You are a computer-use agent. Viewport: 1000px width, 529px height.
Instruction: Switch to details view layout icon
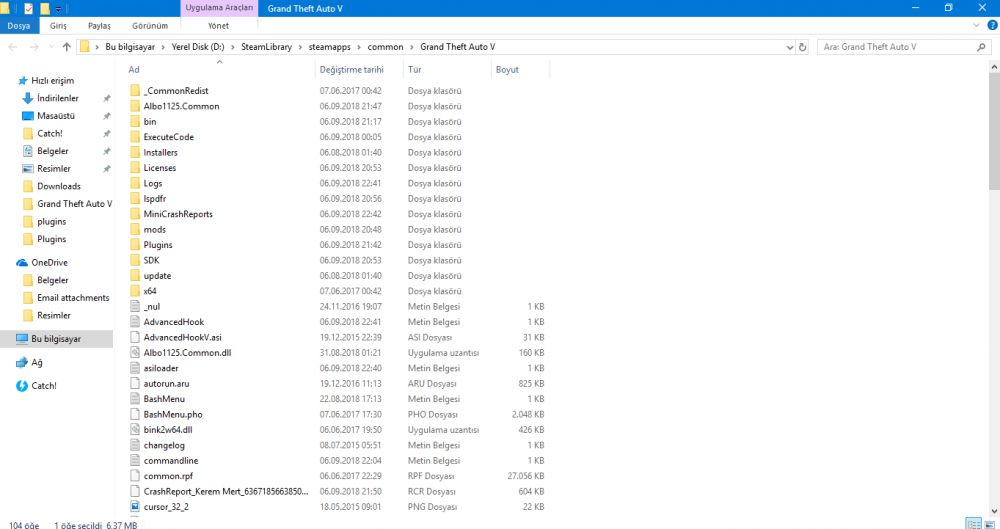(x=973, y=524)
